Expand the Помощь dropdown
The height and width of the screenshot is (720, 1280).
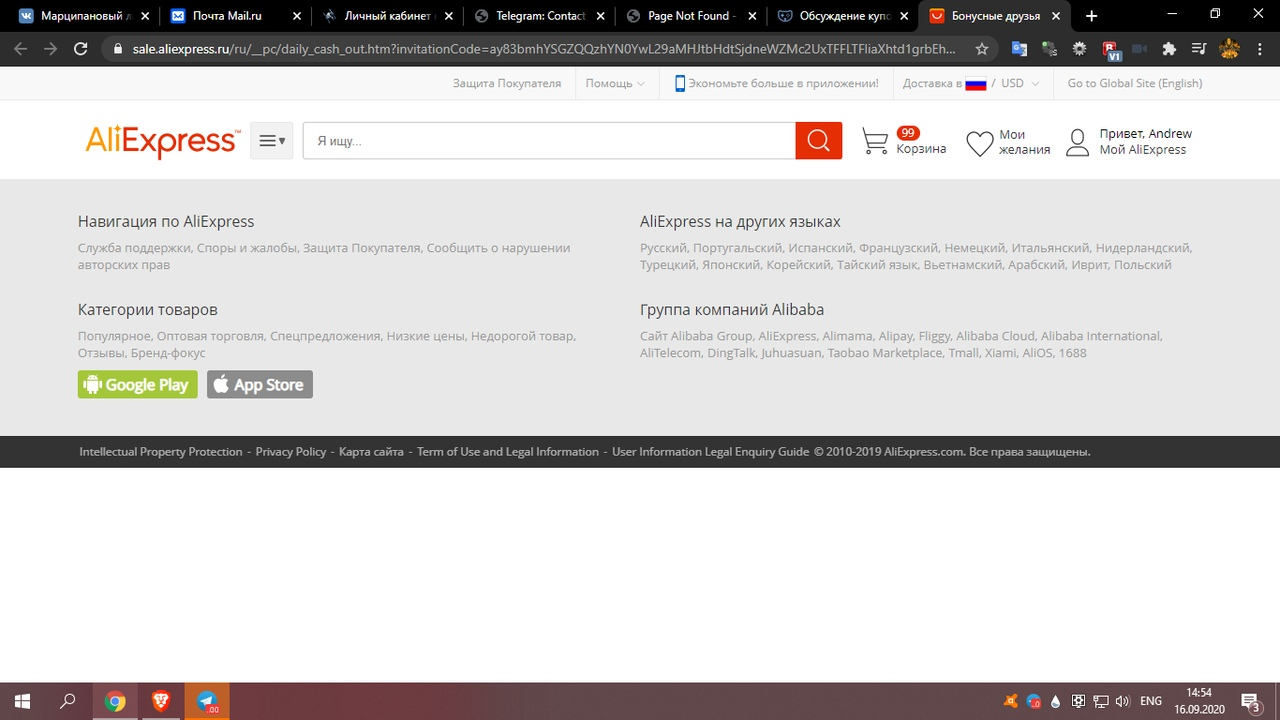click(x=615, y=83)
